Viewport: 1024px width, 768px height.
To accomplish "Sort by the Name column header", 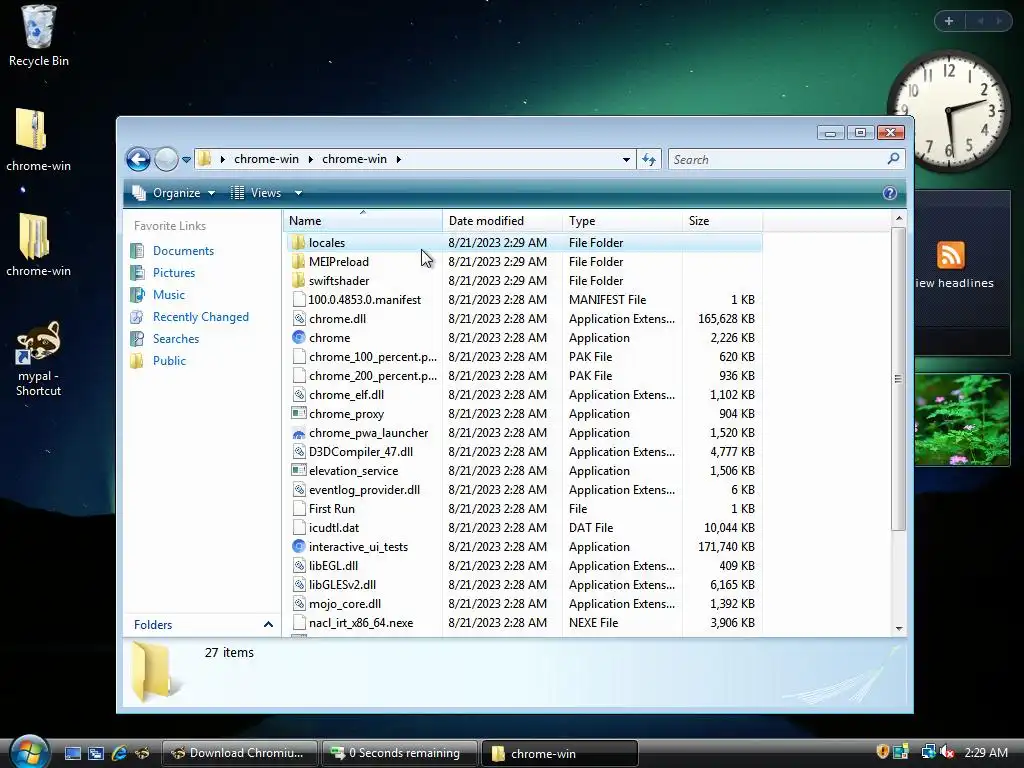I will 362,221.
